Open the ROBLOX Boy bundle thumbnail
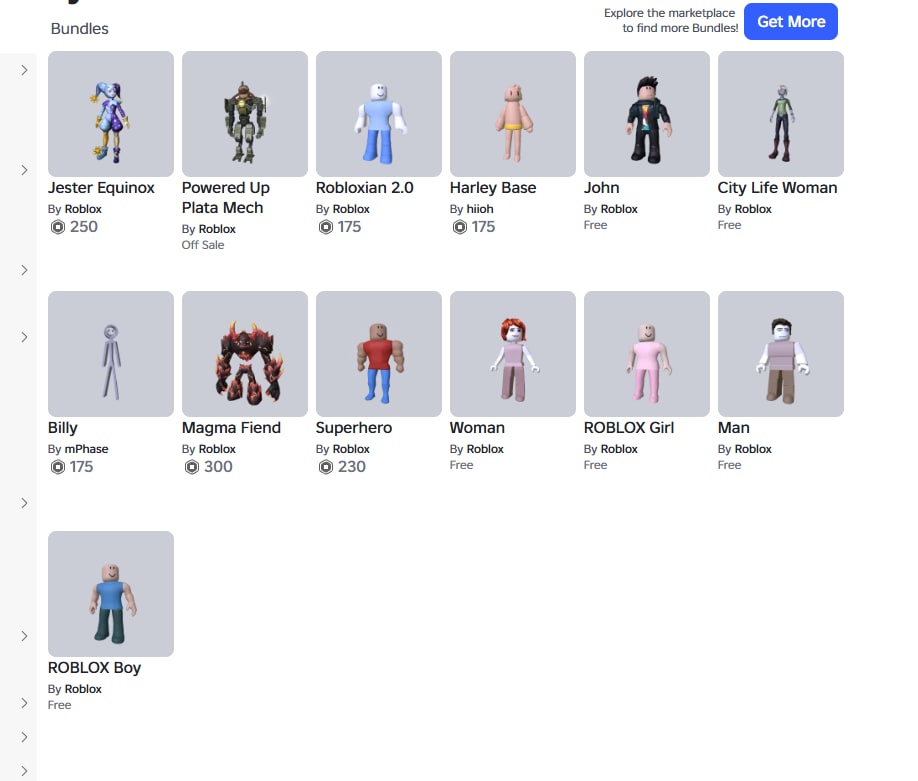The height and width of the screenshot is (781, 918). [111, 594]
